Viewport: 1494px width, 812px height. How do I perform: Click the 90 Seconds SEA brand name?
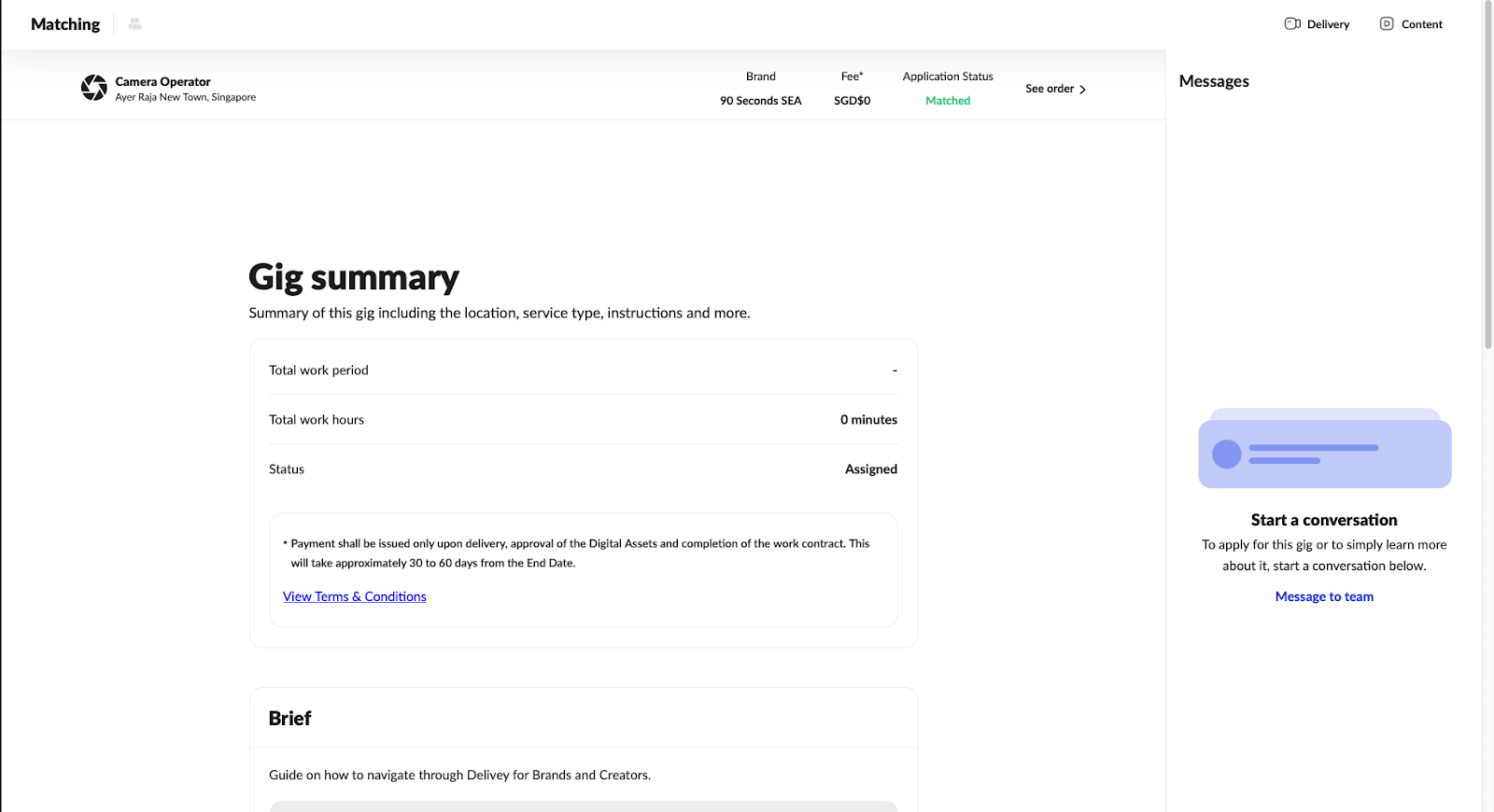pos(760,101)
